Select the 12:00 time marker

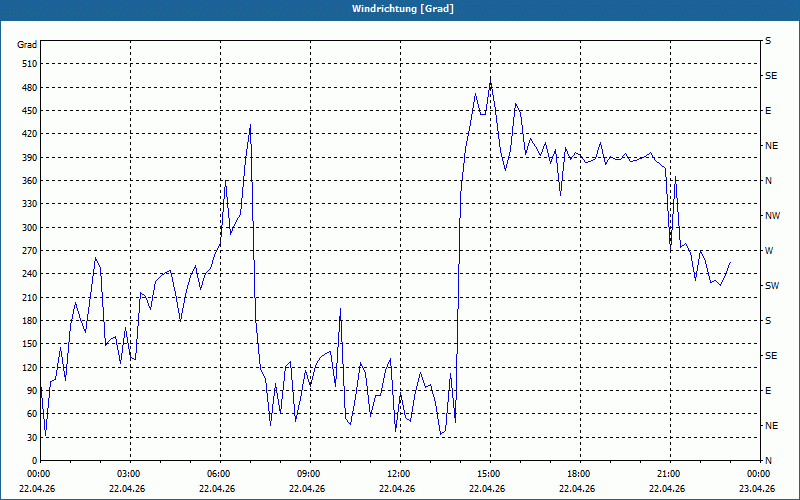(x=397, y=474)
